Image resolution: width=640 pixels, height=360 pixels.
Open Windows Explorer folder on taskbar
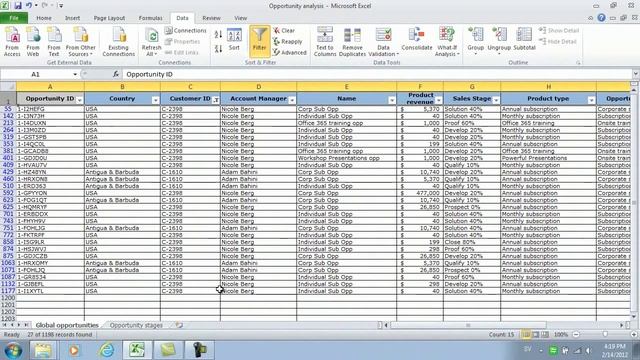pyautogui.click(x=42, y=350)
